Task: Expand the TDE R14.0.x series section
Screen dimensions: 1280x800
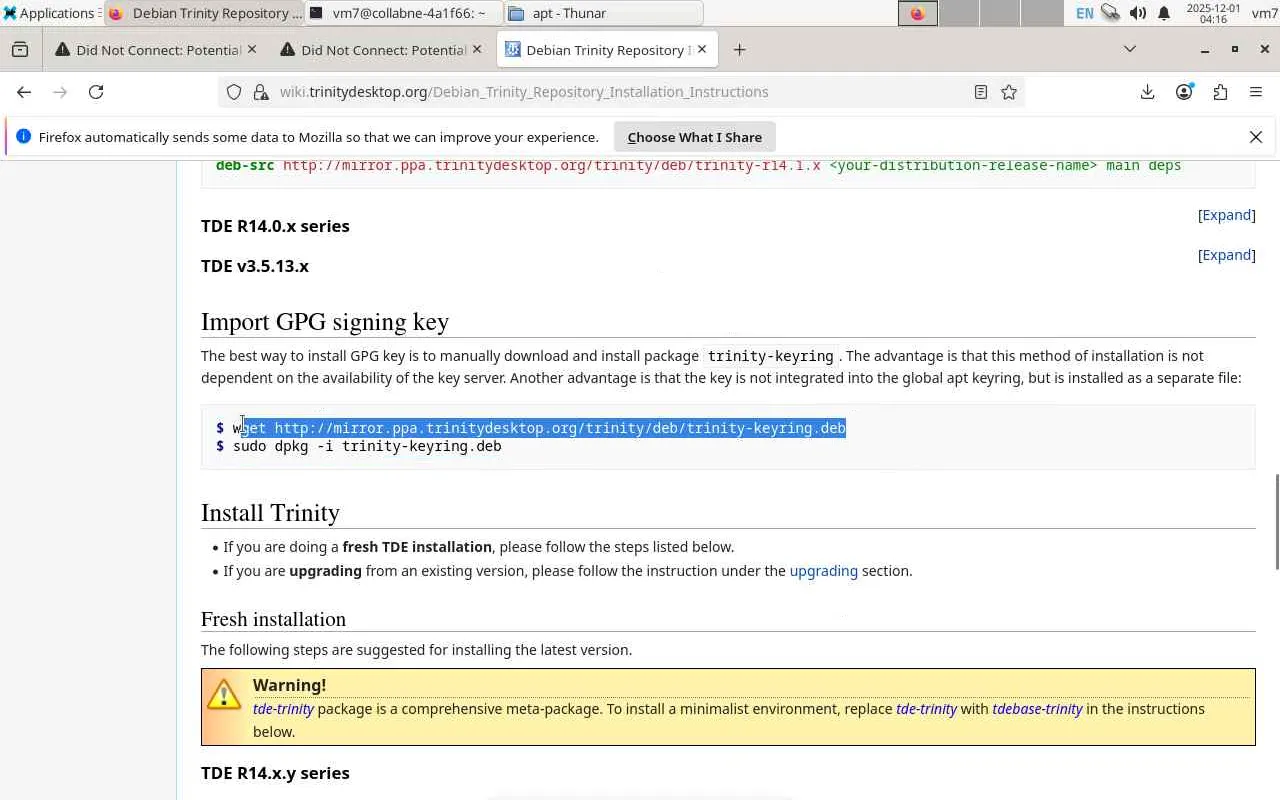Action: click(1226, 215)
